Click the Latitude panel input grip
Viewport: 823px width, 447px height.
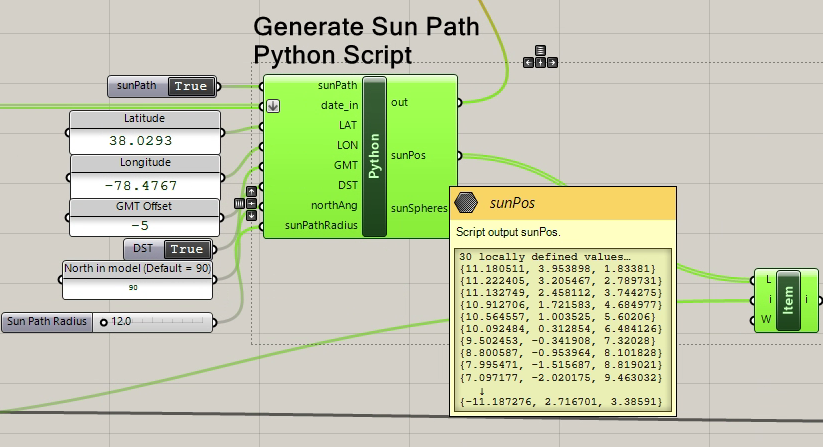67,133
